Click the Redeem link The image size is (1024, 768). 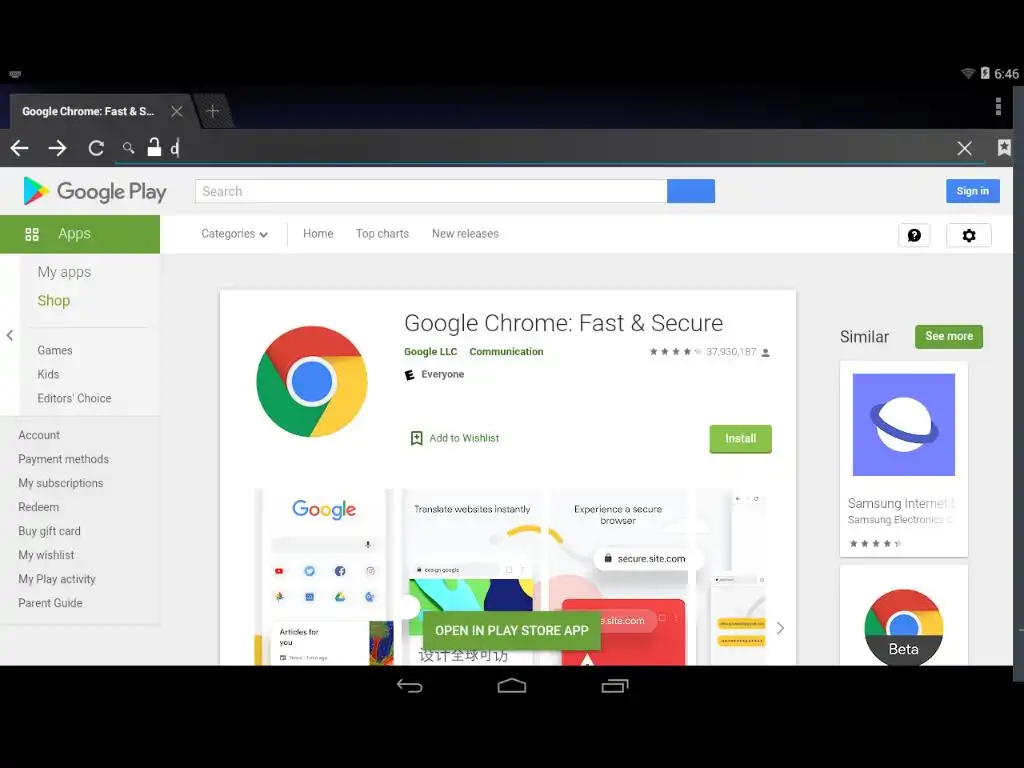[39, 507]
